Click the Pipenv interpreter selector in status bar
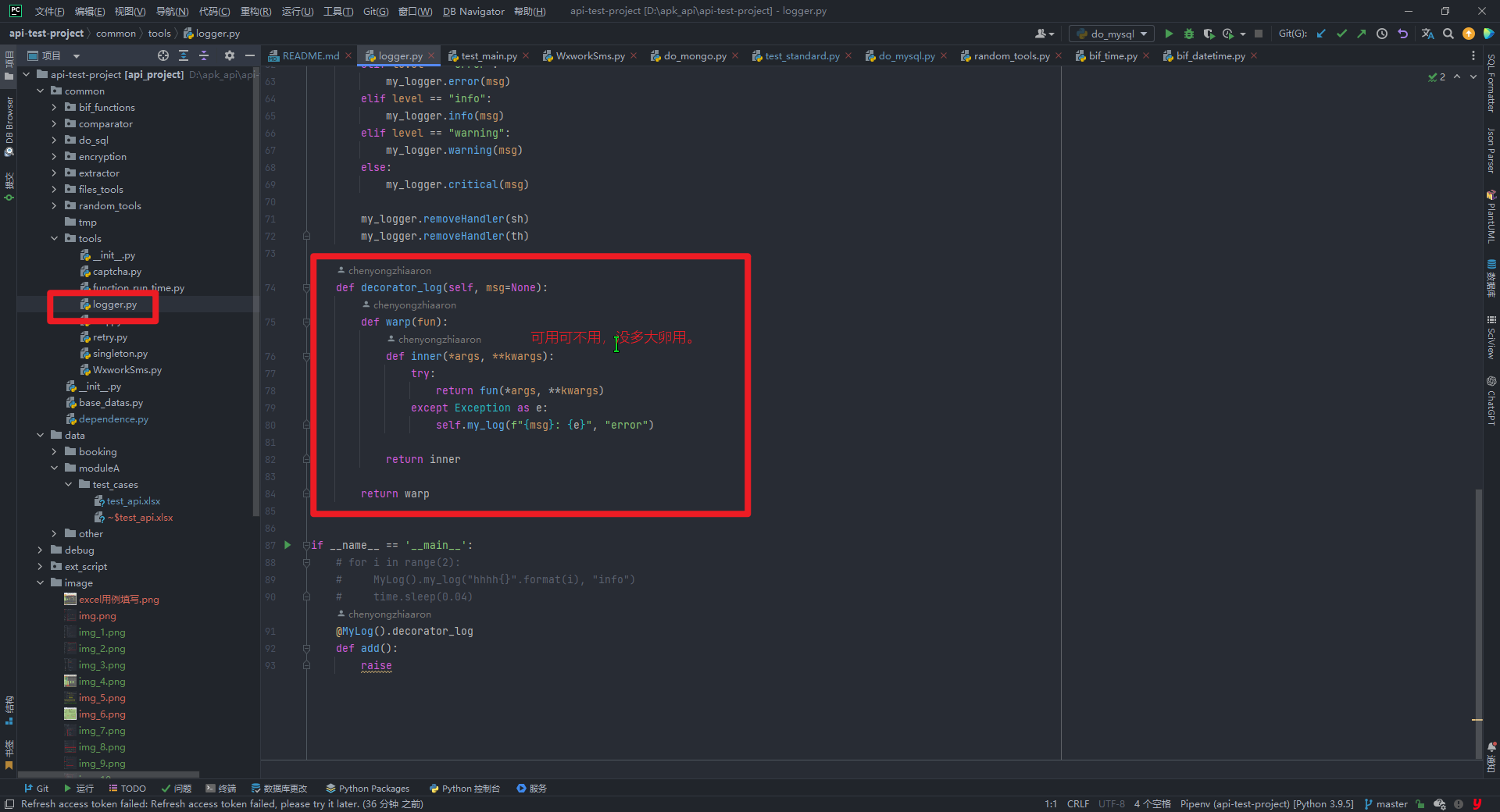1500x812 pixels. click(x=1266, y=804)
